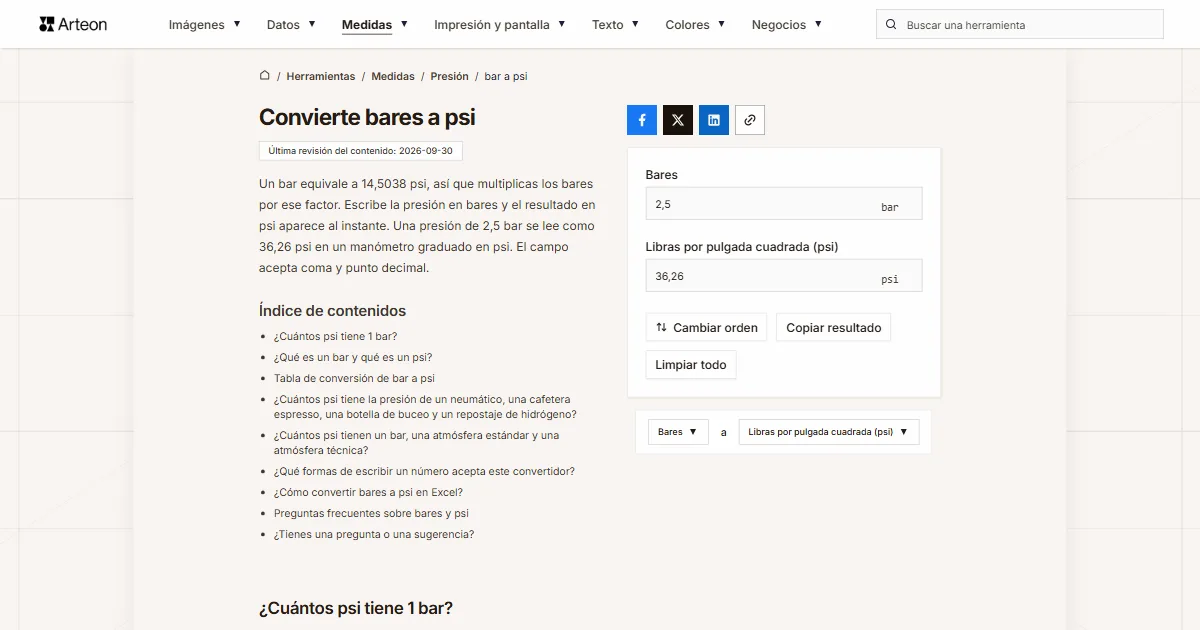Viewport: 1200px width, 630px height.
Task: Jump to Tabla de conversión de bar a psi
Action: click(354, 379)
